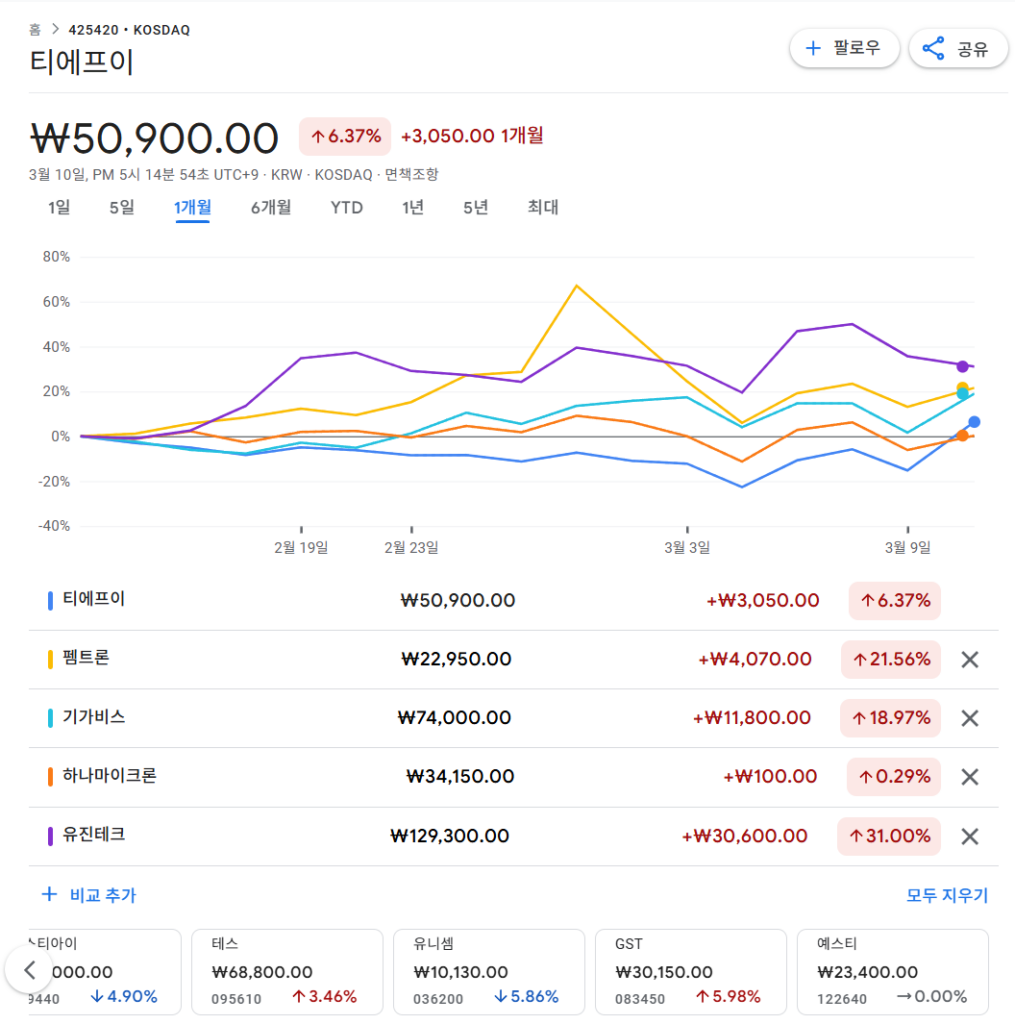This screenshot has width=1015, height=1024.
Task: Click the purple 유진테크 endpoint dot on chart
Action: tap(962, 366)
